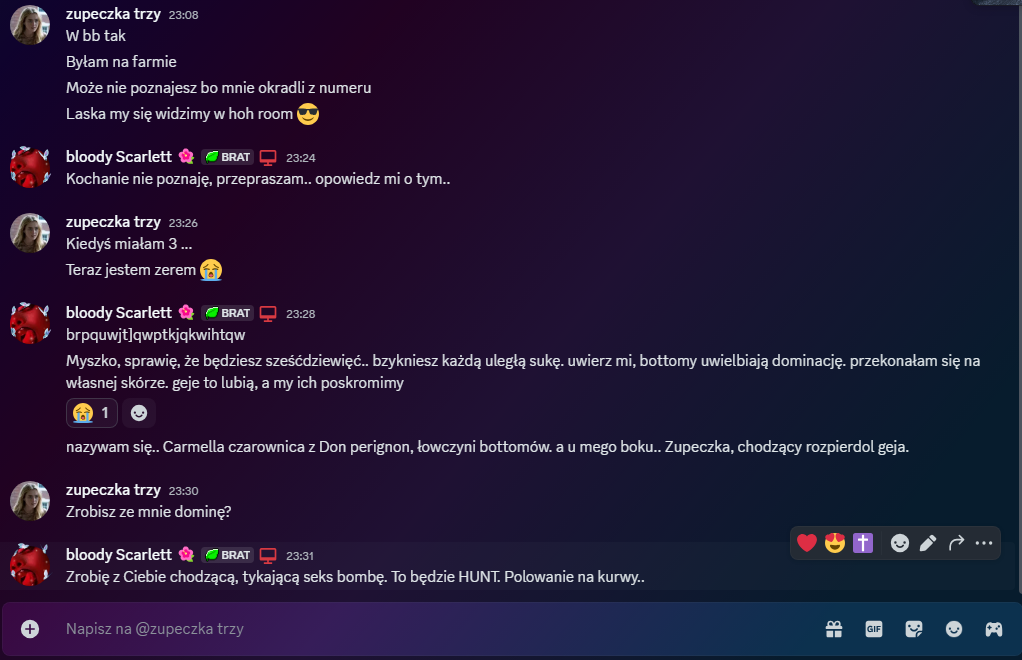This screenshot has height=660, width=1022.
Task: React with the purple cross emoji
Action: tap(862, 543)
